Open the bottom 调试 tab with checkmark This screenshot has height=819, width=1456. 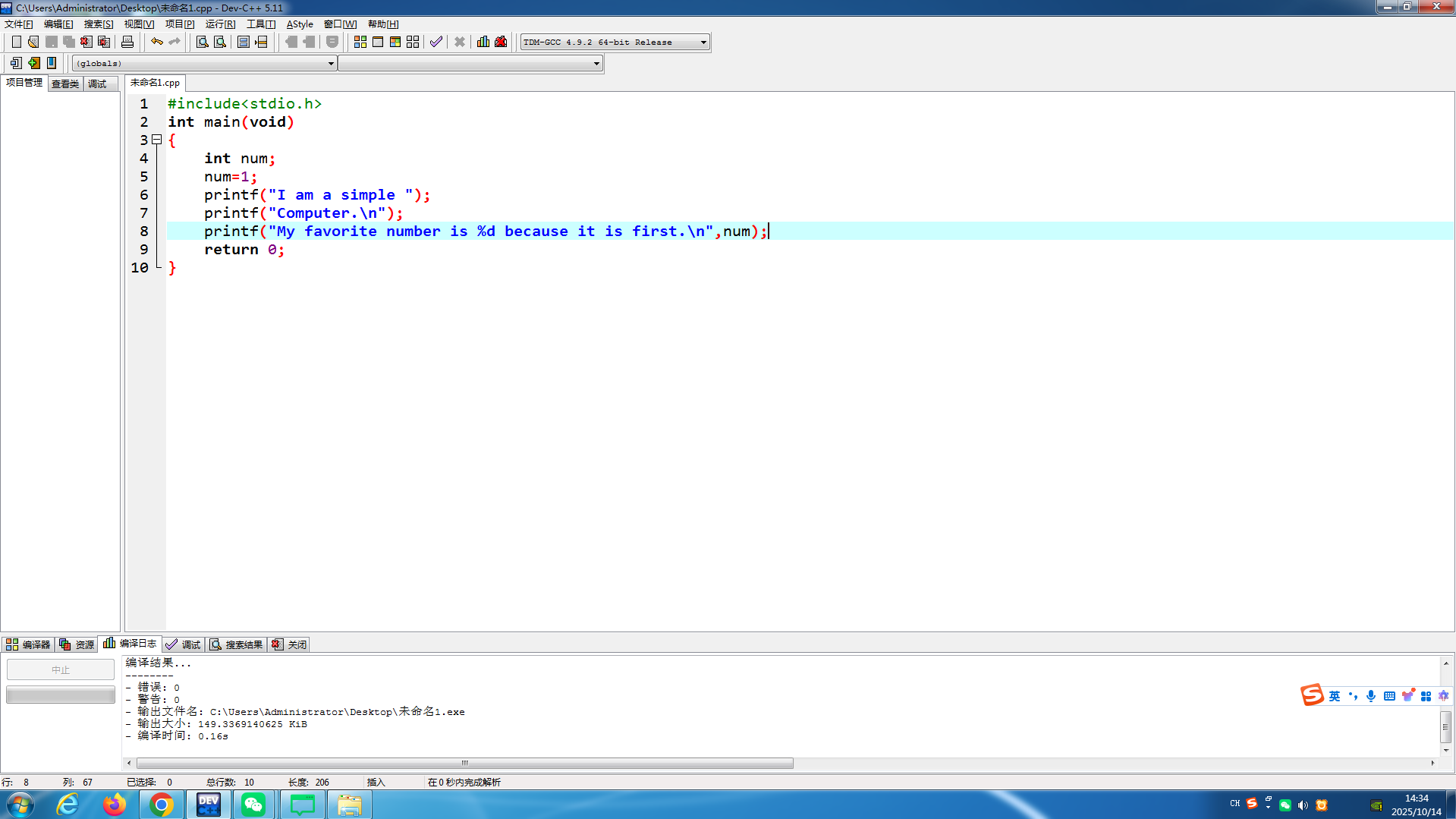pyautogui.click(x=183, y=644)
